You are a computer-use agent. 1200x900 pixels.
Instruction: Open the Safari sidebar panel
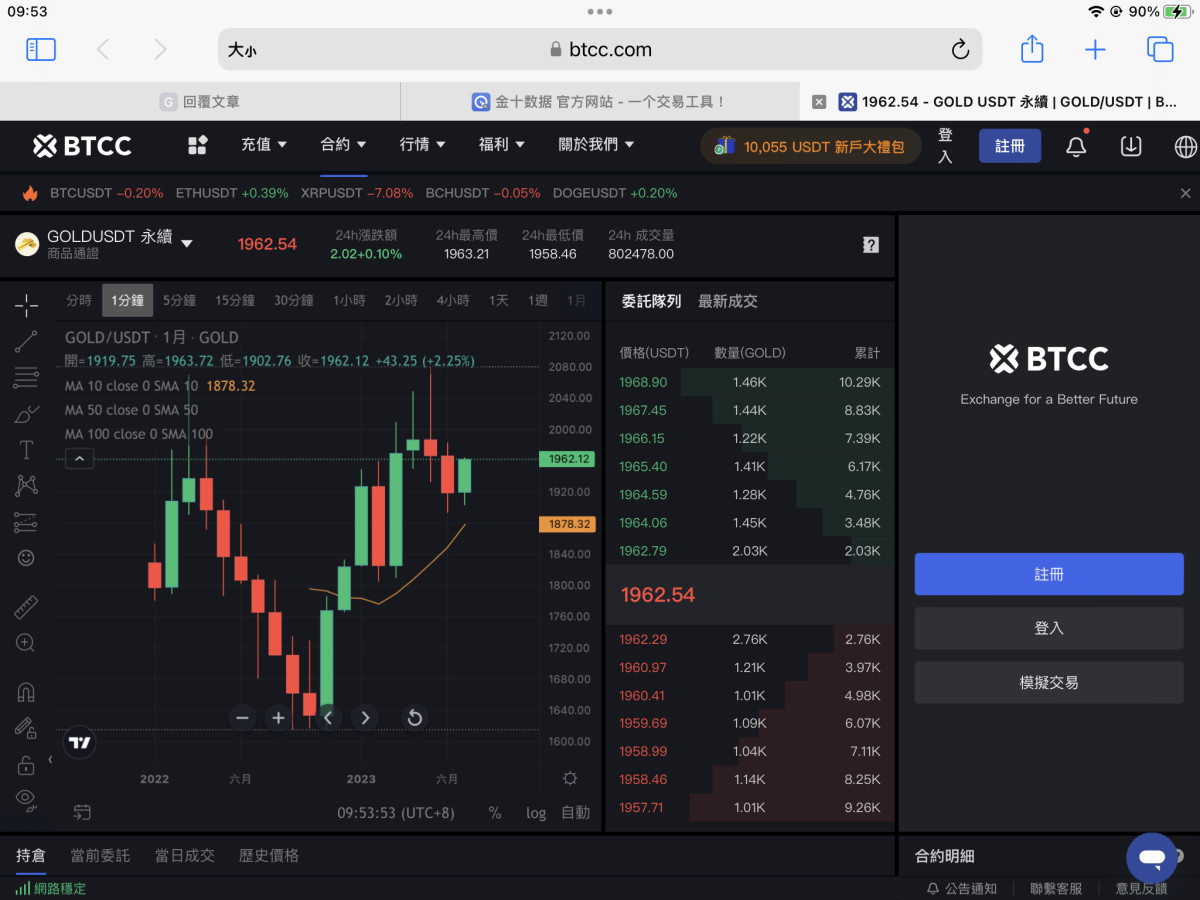[x=41, y=50]
